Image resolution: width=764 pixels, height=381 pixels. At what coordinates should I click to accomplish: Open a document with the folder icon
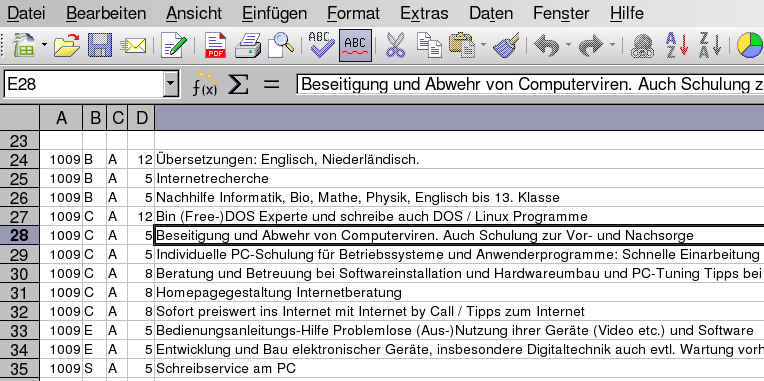click(x=67, y=46)
